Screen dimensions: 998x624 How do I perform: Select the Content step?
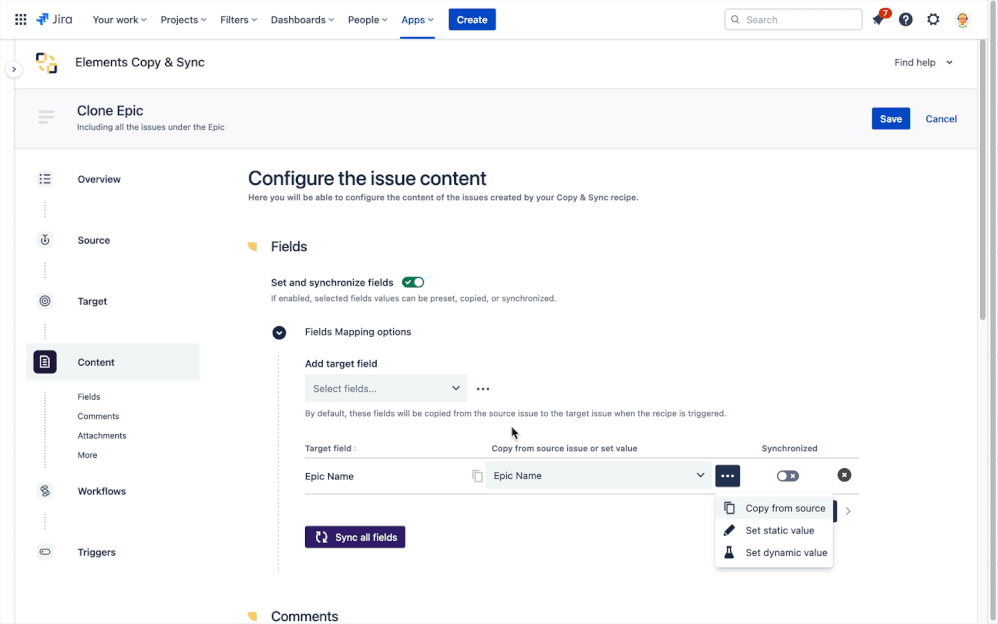(113, 362)
